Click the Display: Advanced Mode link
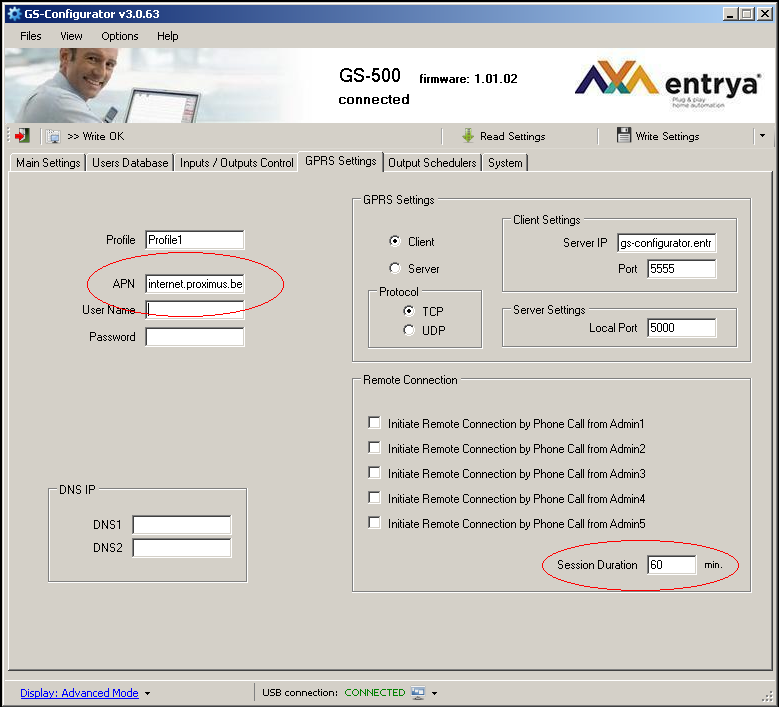779x707 pixels. click(x=79, y=693)
